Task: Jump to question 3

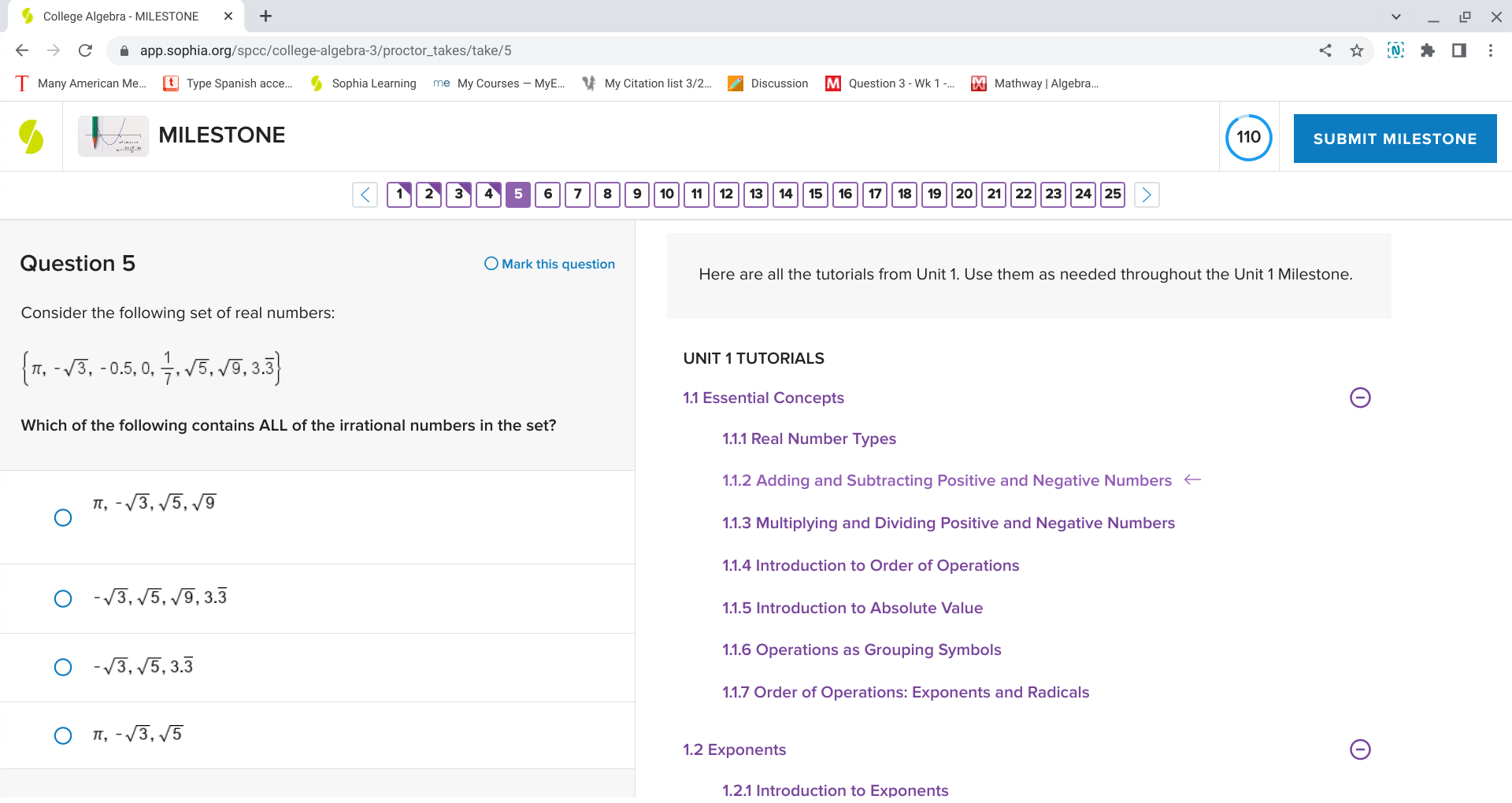Action: (x=459, y=194)
